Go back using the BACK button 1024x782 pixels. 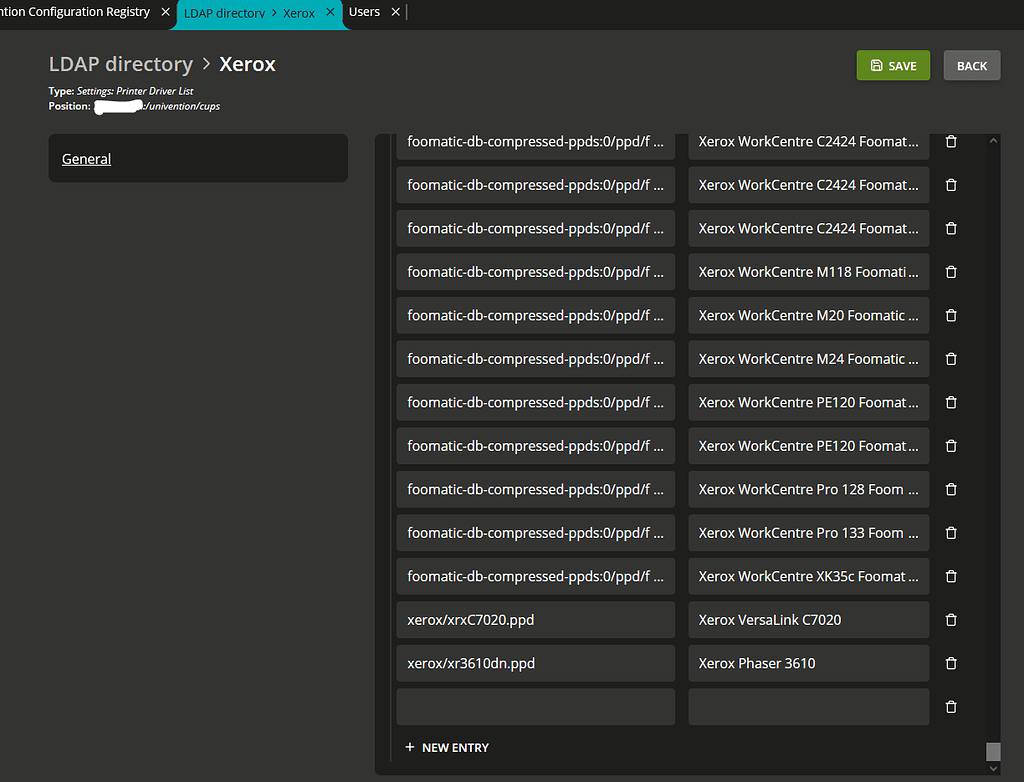tap(971, 66)
